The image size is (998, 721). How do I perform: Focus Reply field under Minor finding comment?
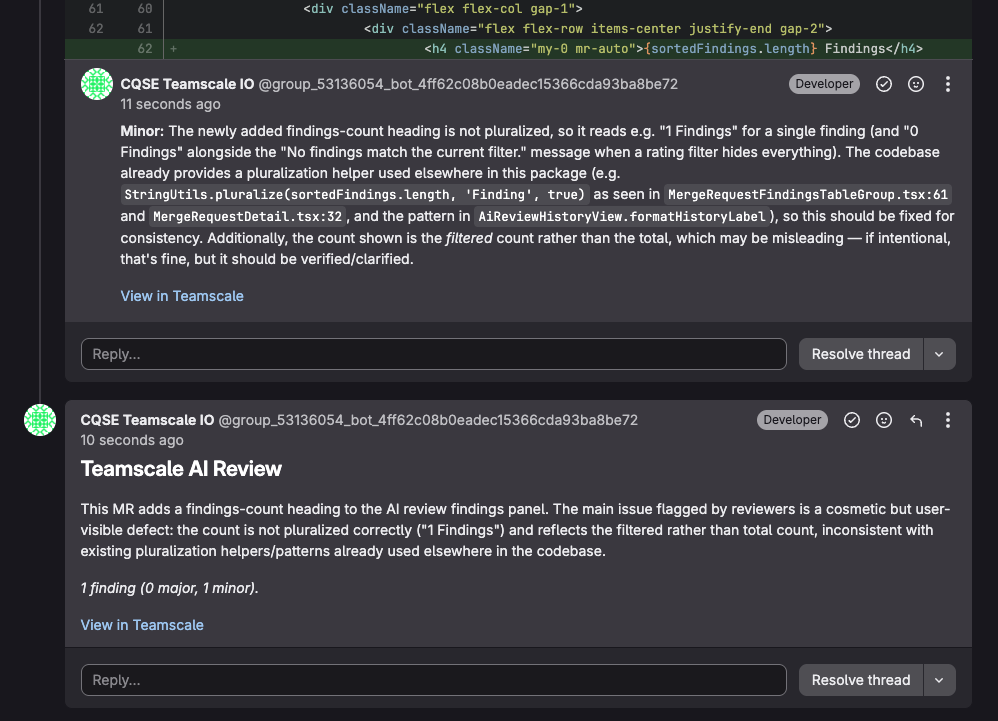coord(433,354)
